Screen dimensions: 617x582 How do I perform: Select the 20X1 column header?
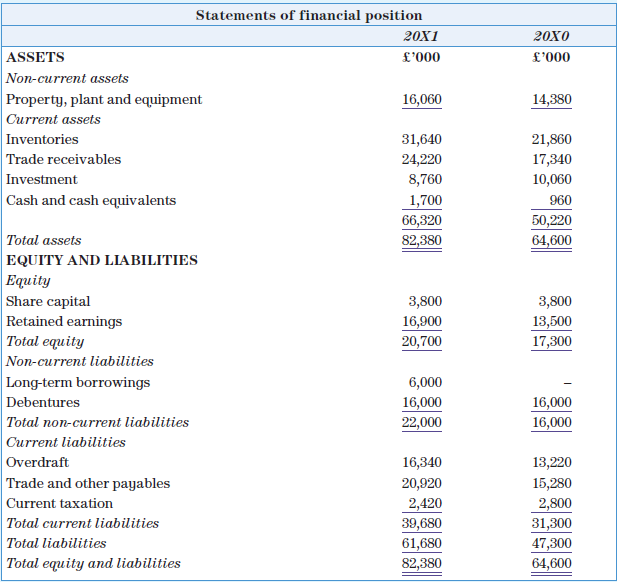[421, 36]
